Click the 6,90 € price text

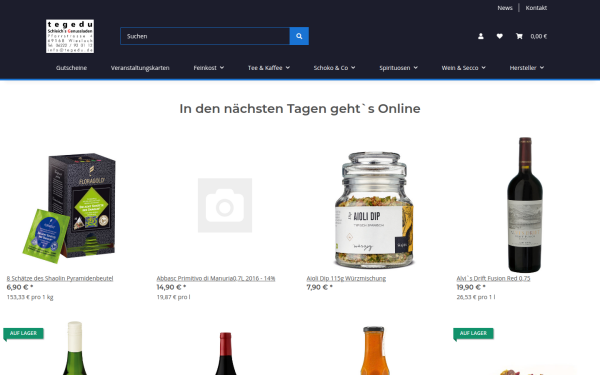tap(20, 287)
